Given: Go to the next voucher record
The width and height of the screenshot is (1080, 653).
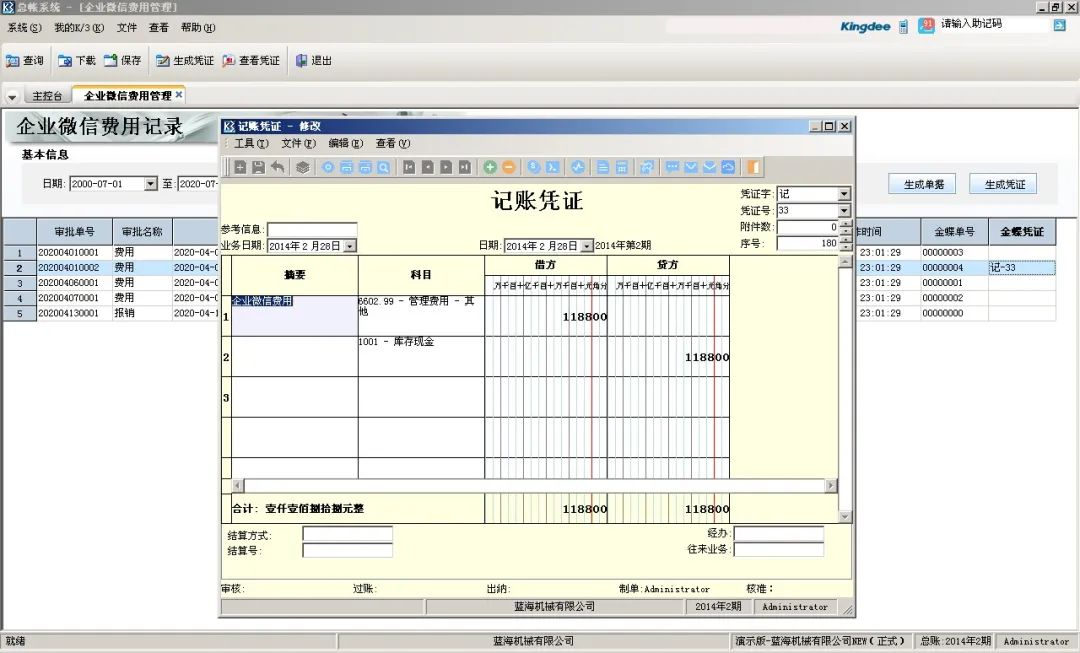Looking at the screenshot, I should [x=446, y=167].
